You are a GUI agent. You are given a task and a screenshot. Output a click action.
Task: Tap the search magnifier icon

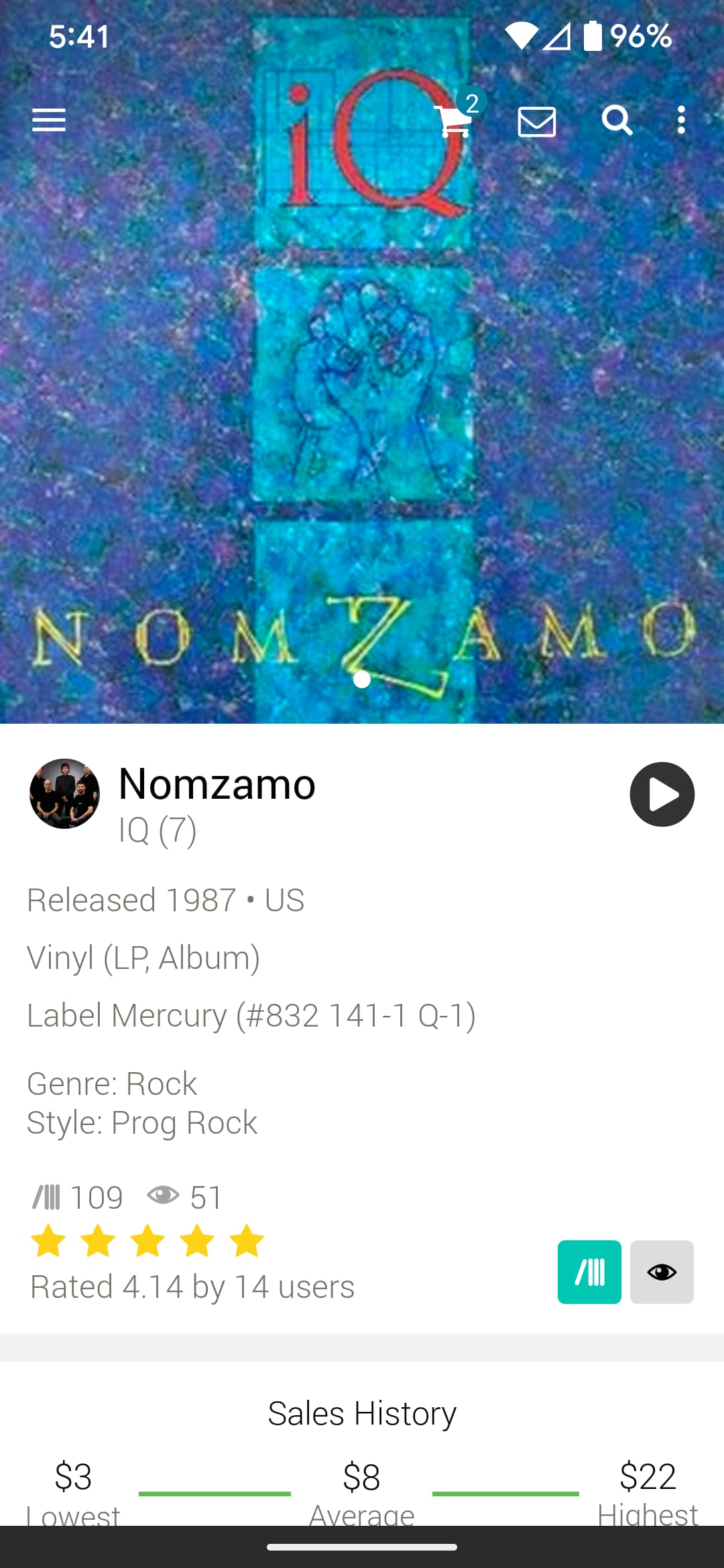[x=617, y=121]
